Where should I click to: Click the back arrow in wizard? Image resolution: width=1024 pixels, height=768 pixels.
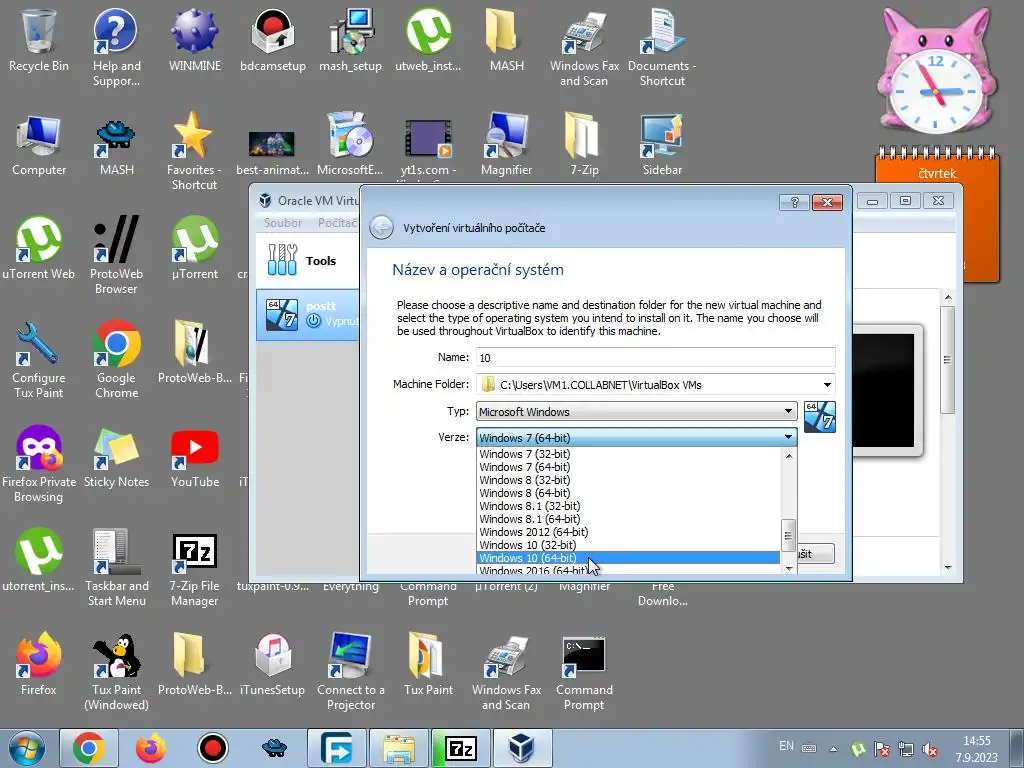[x=381, y=228]
